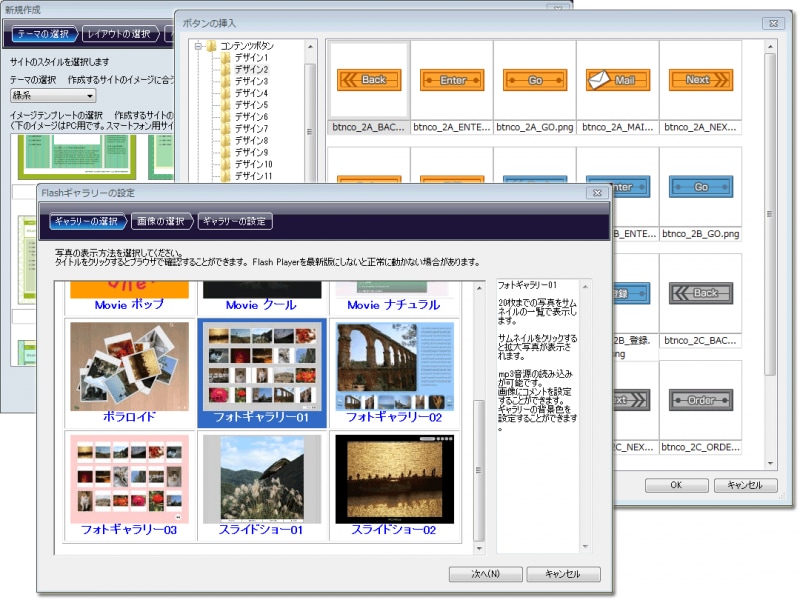Click the 次へ(N) button
Image resolution: width=800 pixels, height=600 pixels.
click(485, 574)
